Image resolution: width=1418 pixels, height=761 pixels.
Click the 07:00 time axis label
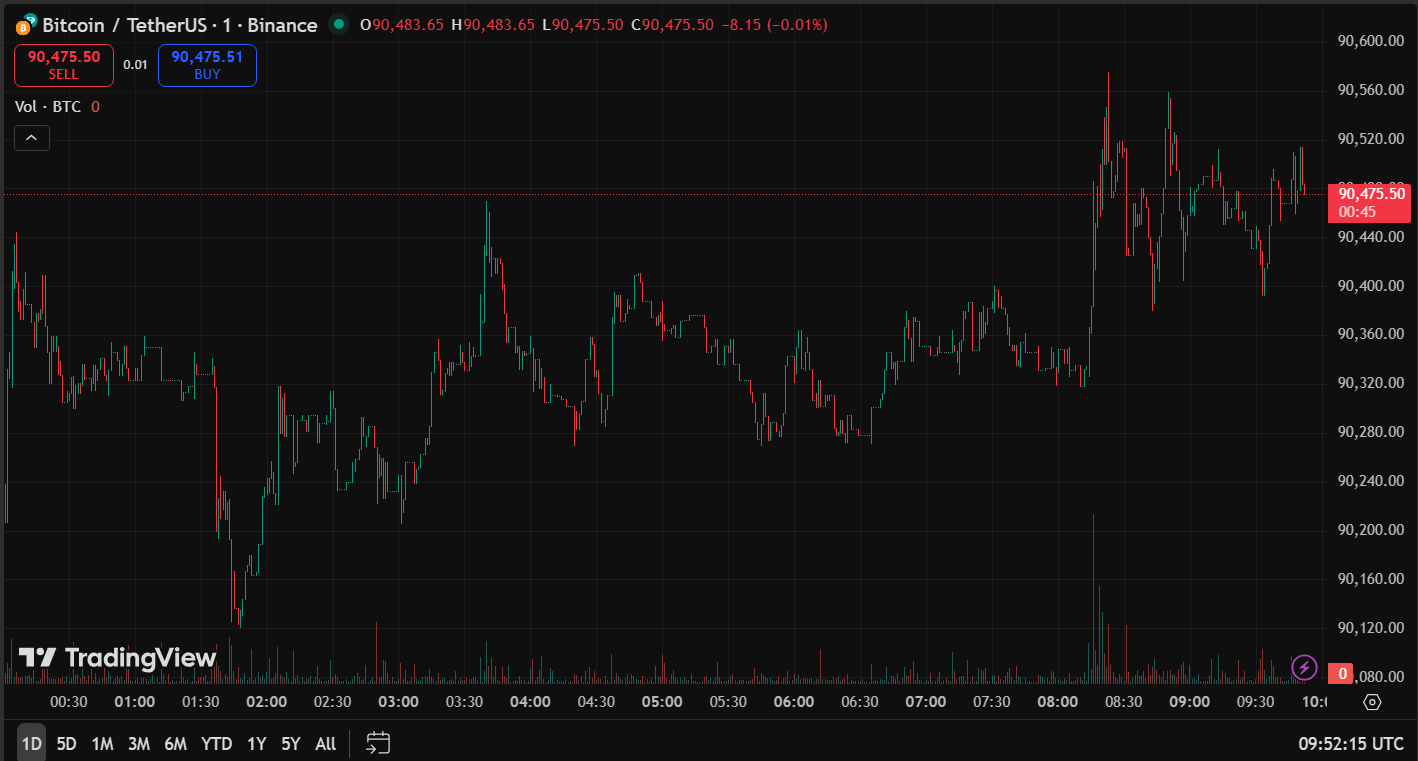click(x=926, y=702)
